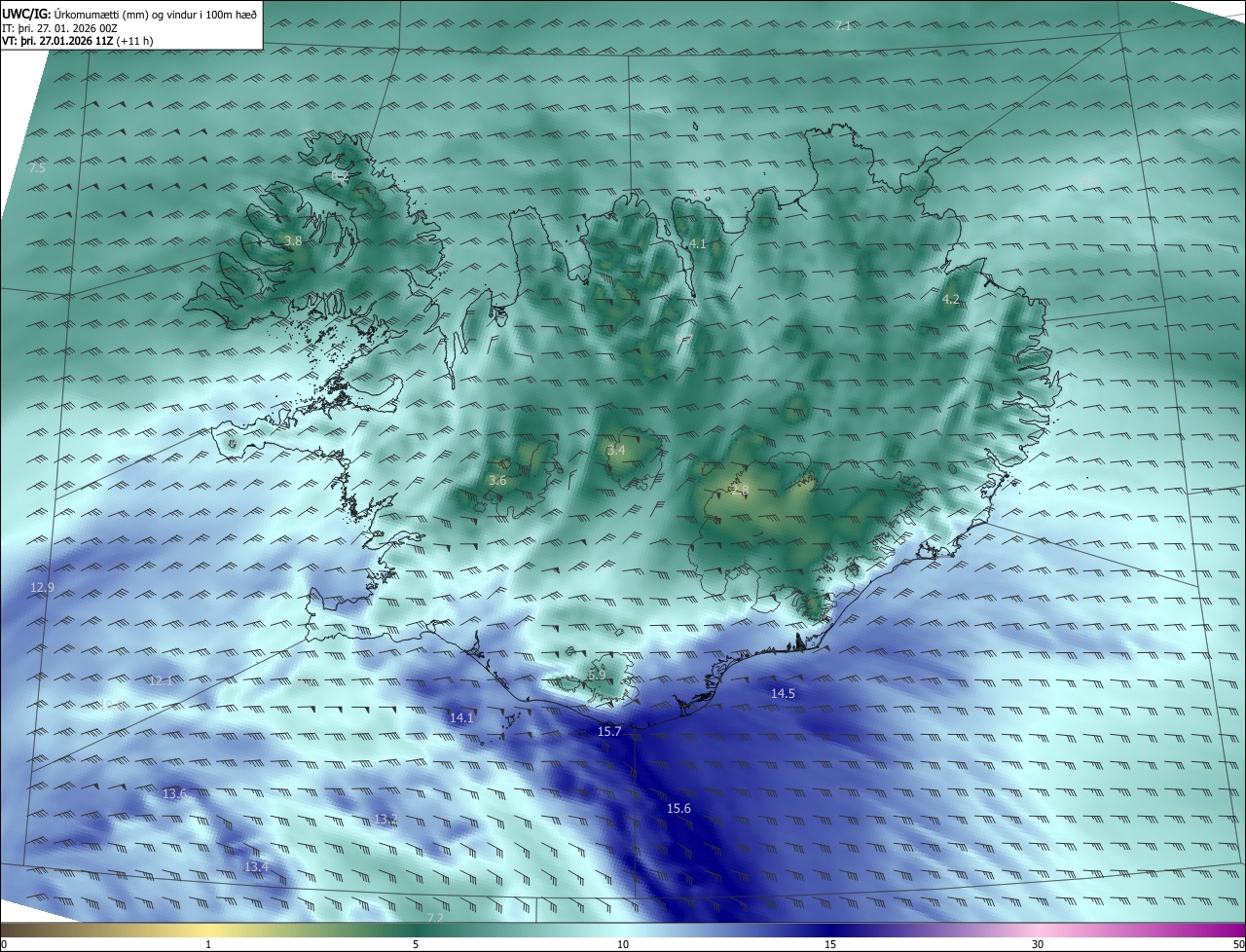The image size is (1246, 952).
Task: Click the colour scale tick label 1
Action: point(208,944)
